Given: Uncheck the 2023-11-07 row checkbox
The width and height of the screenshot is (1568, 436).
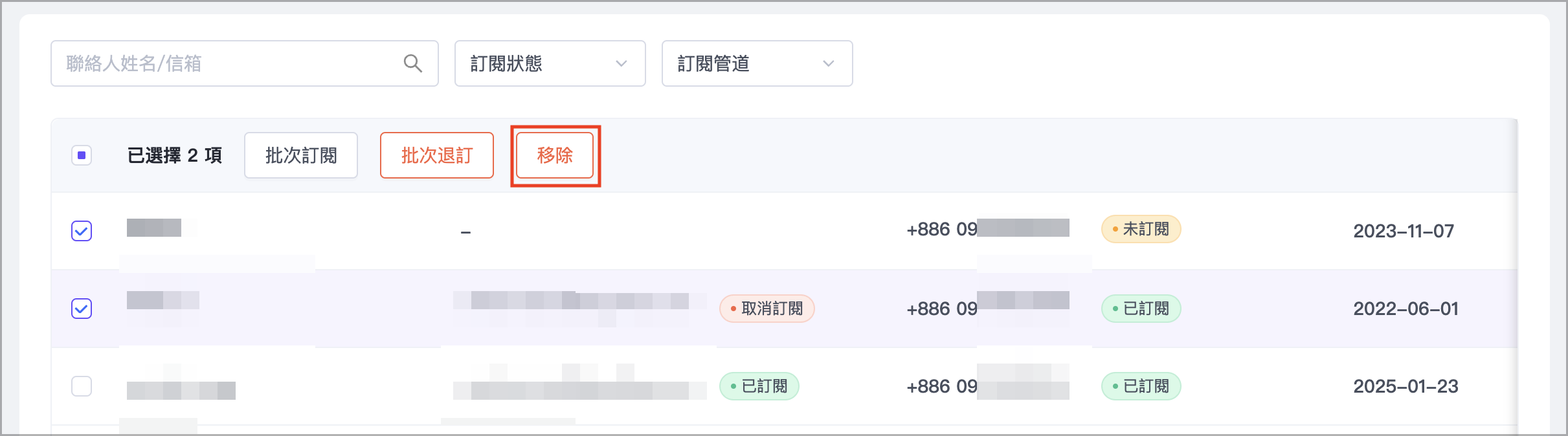Looking at the screenshot, I should pyautogui.click(x=82, y=231).
